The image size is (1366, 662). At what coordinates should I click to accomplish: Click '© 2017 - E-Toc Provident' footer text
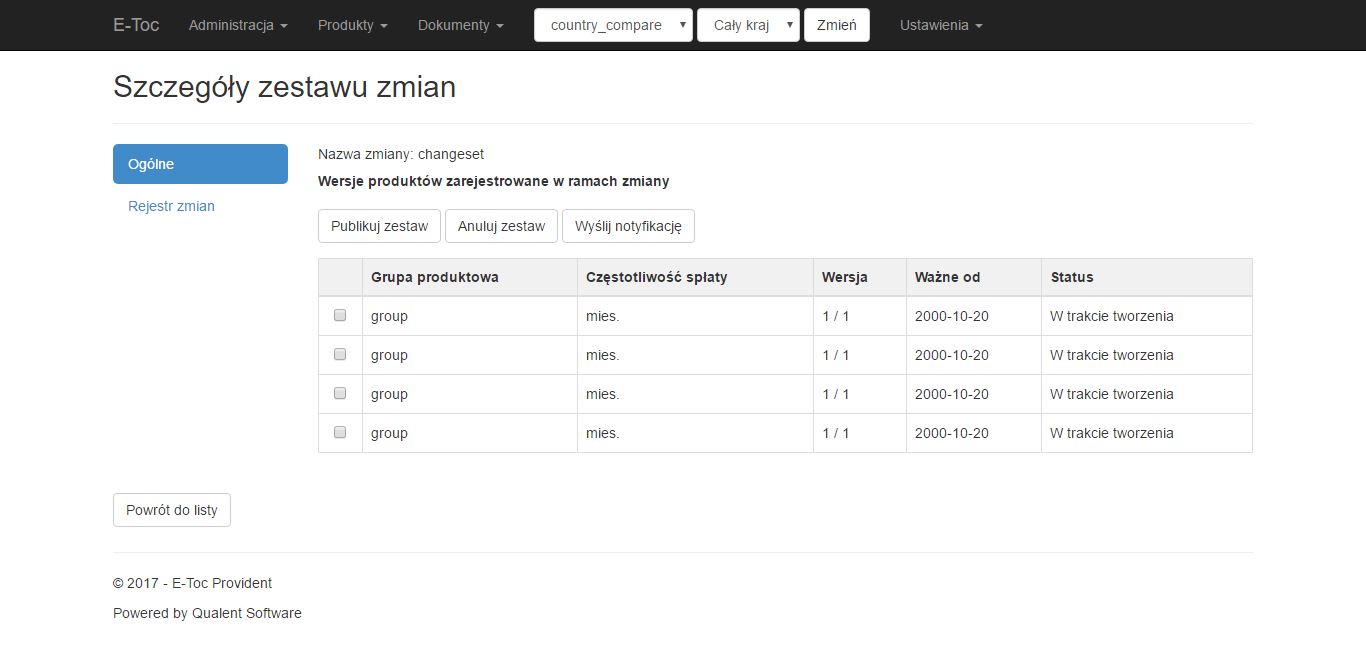(x=193, y=583)
